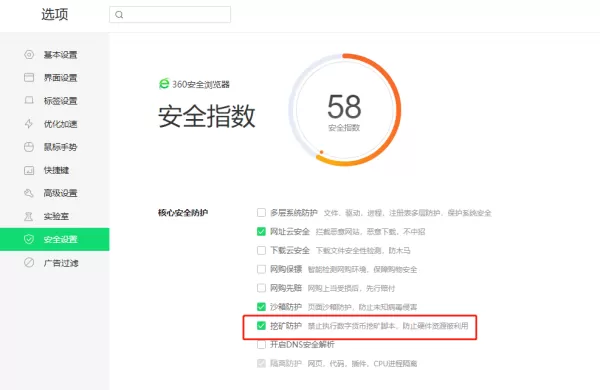Click description mentioning CPU进程隔离
Image resolution: width=600 pixels, height=390 pixels.
362,364
